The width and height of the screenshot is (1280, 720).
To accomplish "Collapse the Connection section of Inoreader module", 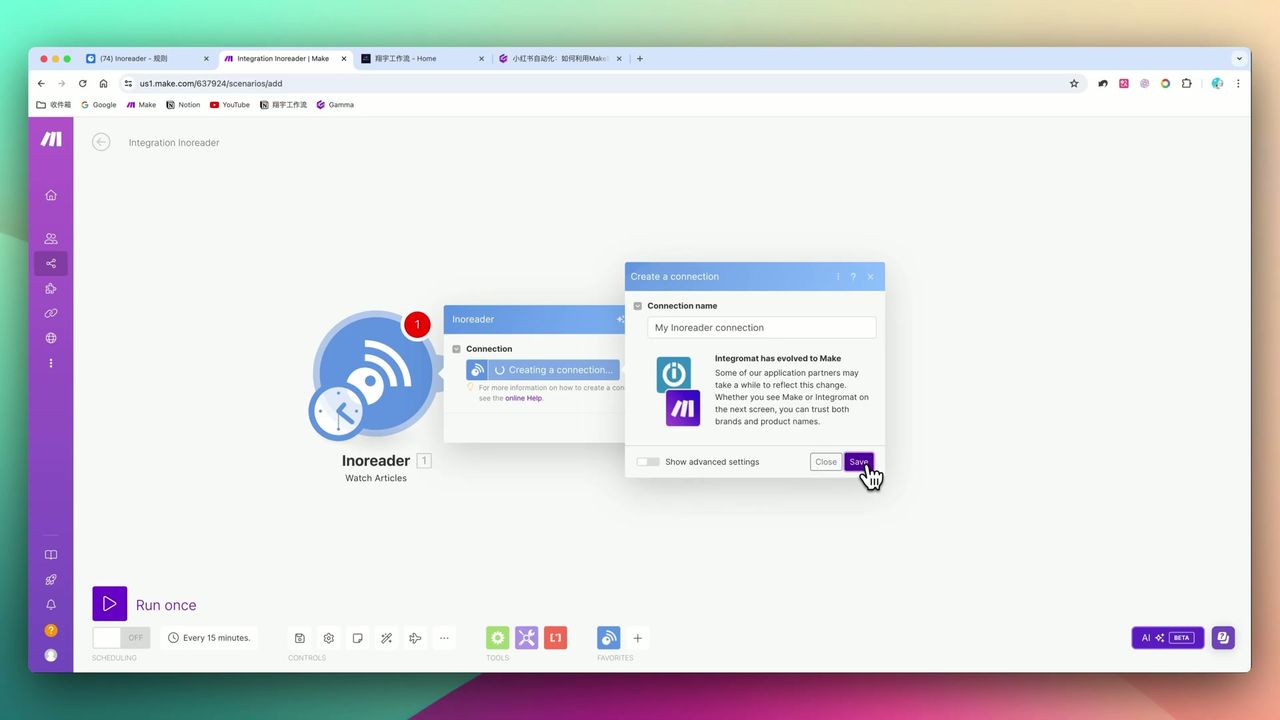I will click(x=456, y=348).
